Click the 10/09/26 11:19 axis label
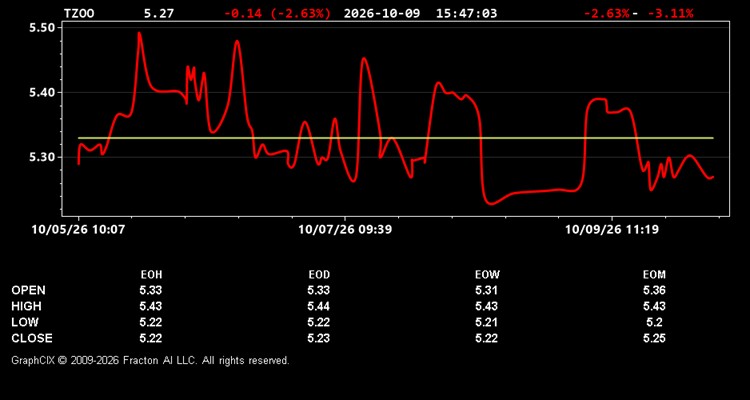 [612, 230]
